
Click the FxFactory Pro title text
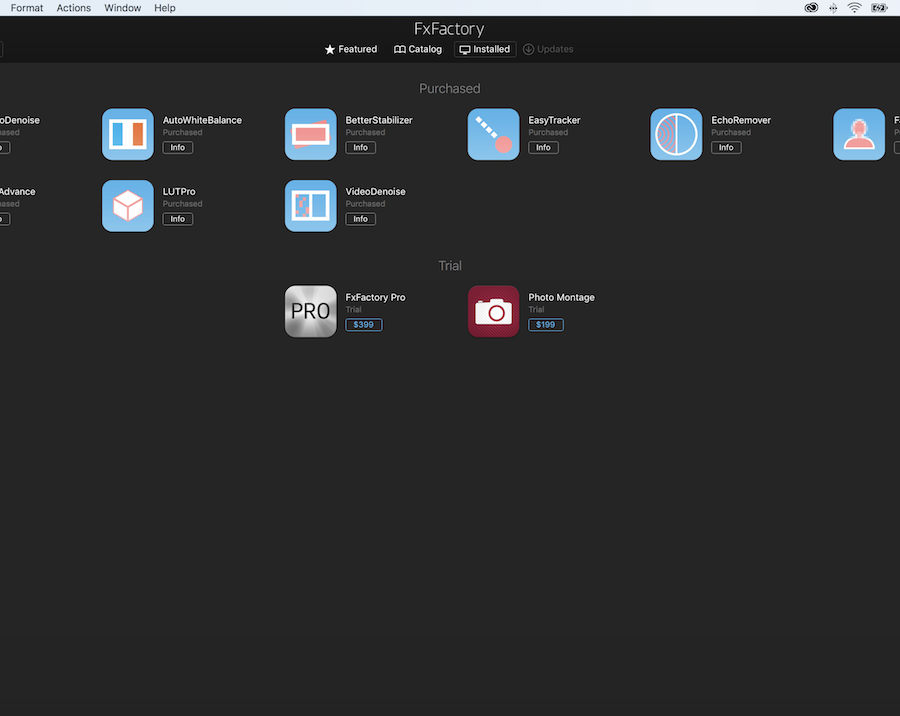[x=375, y=297]
